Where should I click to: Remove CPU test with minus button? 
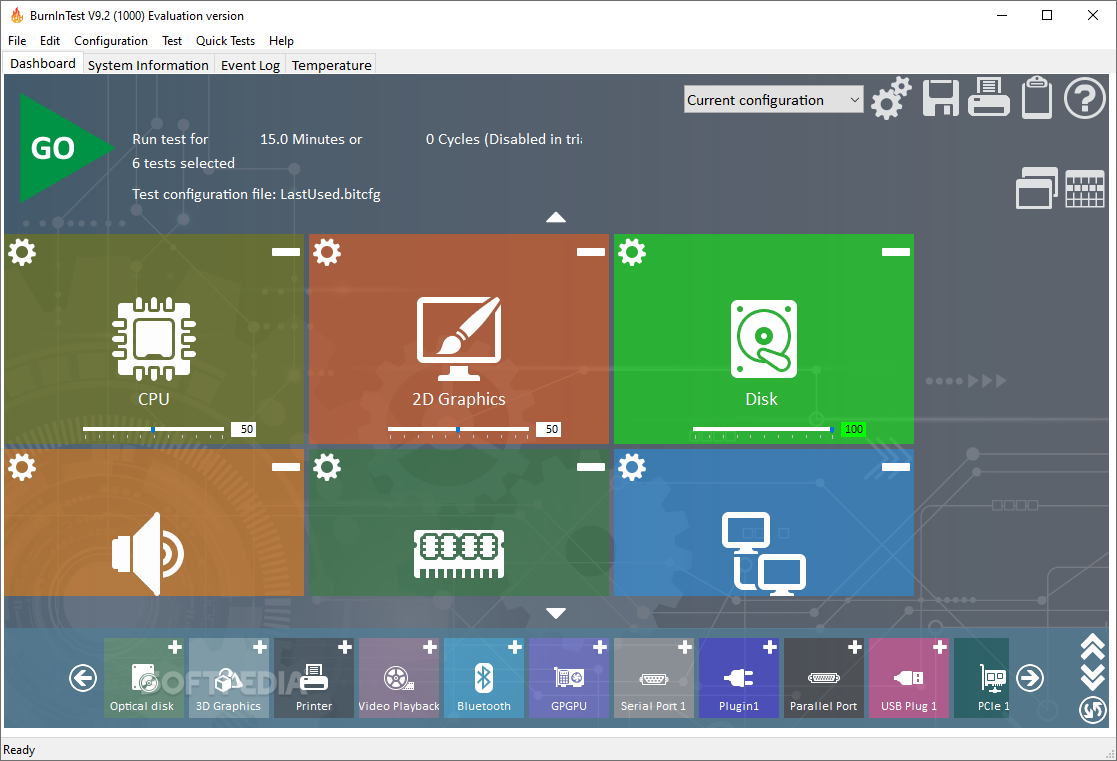pyautogui.click(x=286, y=252)
